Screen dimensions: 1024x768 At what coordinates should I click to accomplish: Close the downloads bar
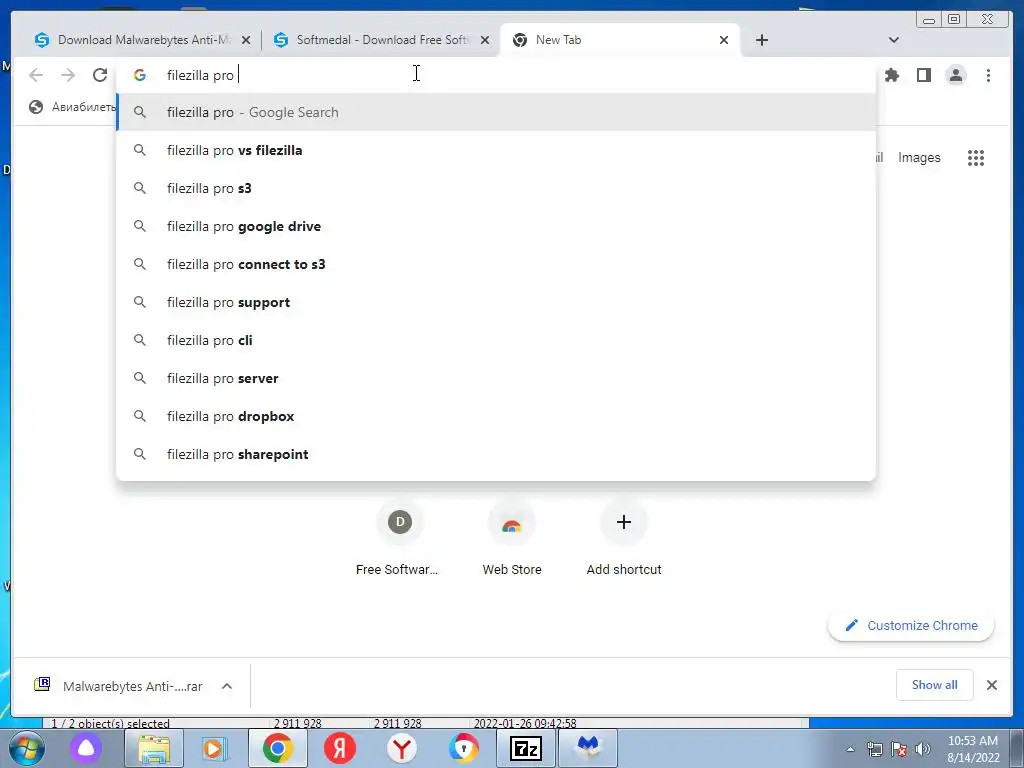pyautogui.click(x=991, y=684)
